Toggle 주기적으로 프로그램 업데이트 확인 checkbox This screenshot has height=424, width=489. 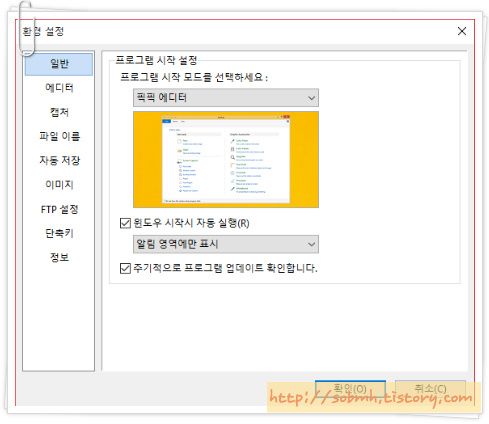(x=125, y=268)
